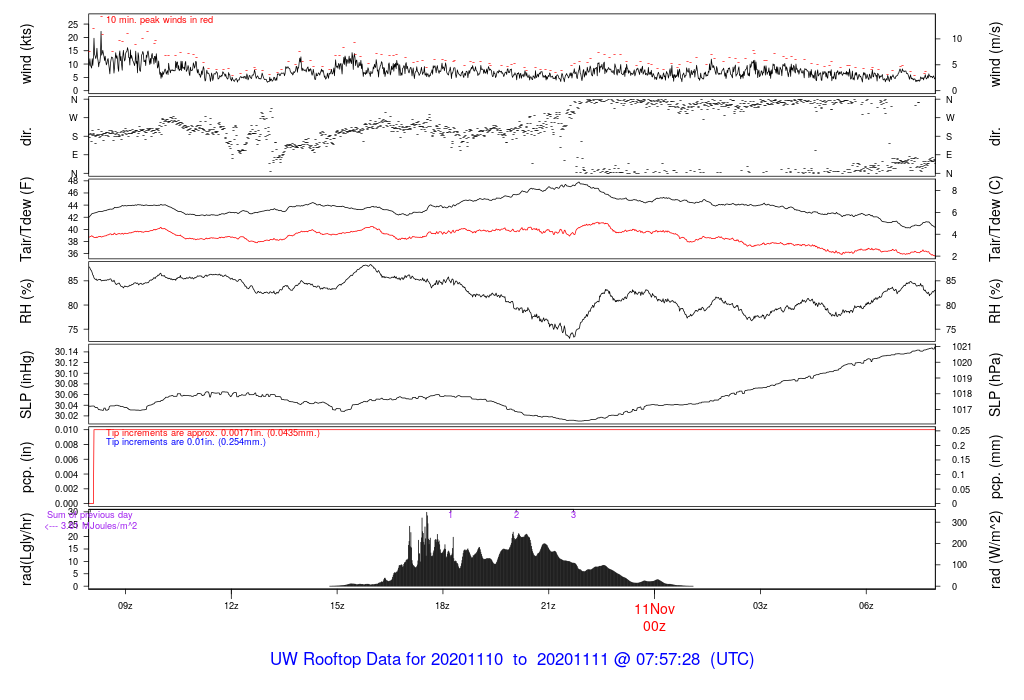1024x700 pixels.
Task: Click the '09z' time axis tick label
Action: 125,606
